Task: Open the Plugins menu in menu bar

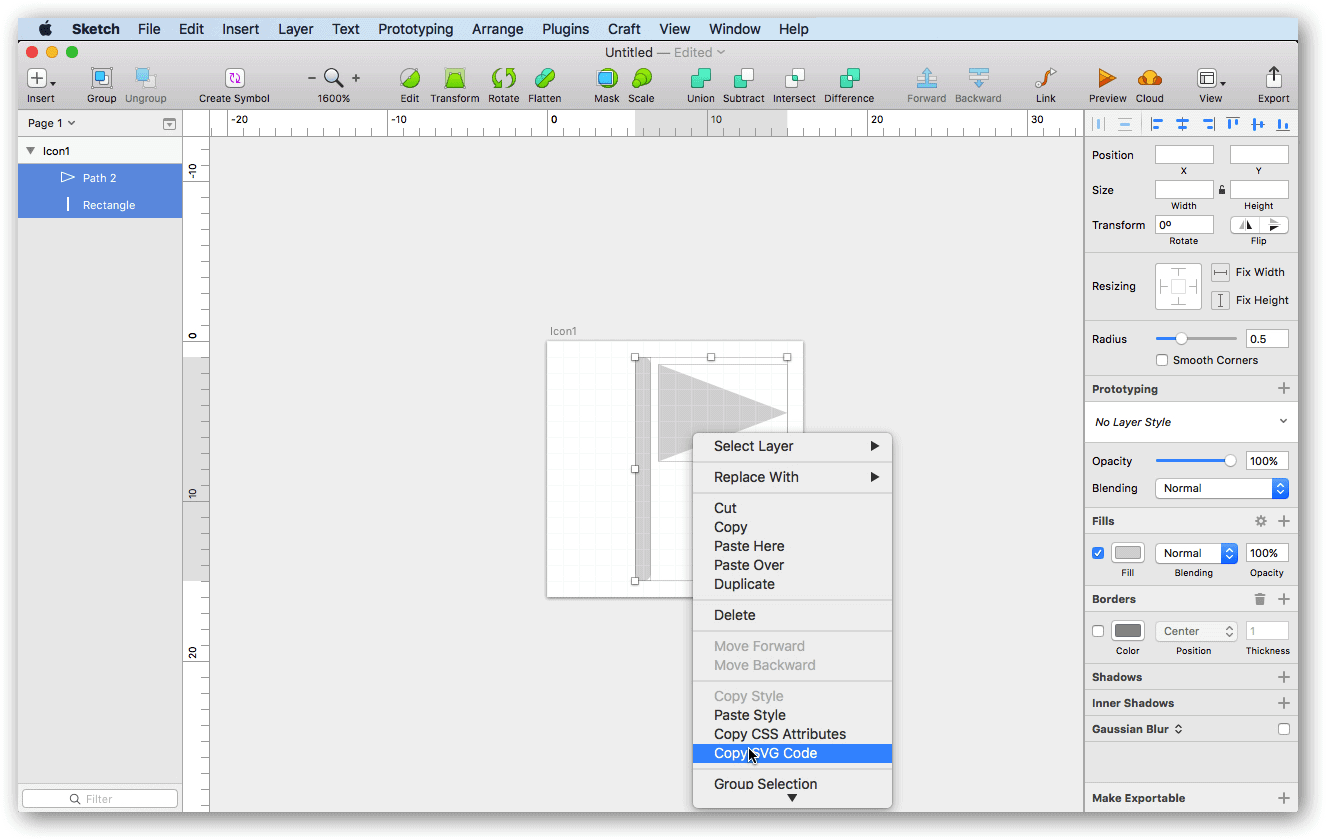Action: 565,29
